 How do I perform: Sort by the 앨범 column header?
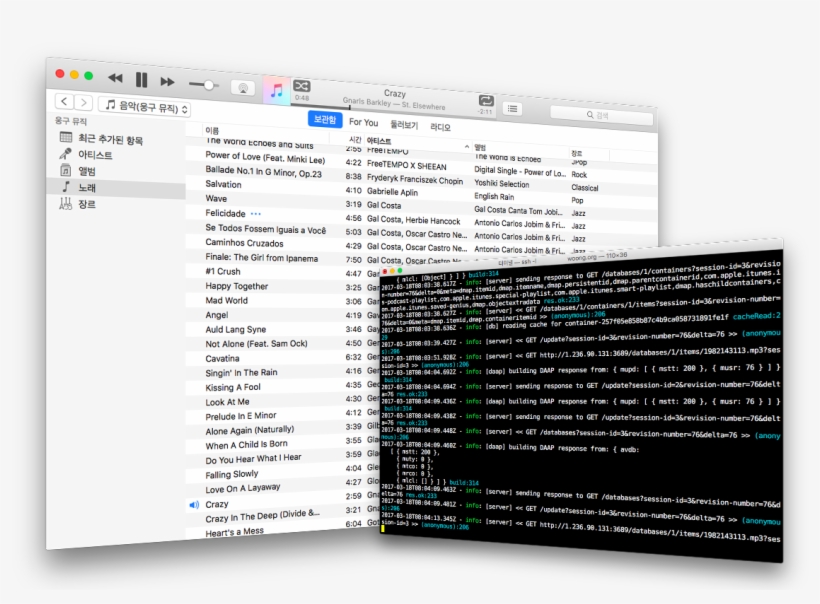click(x=480, y=147)
